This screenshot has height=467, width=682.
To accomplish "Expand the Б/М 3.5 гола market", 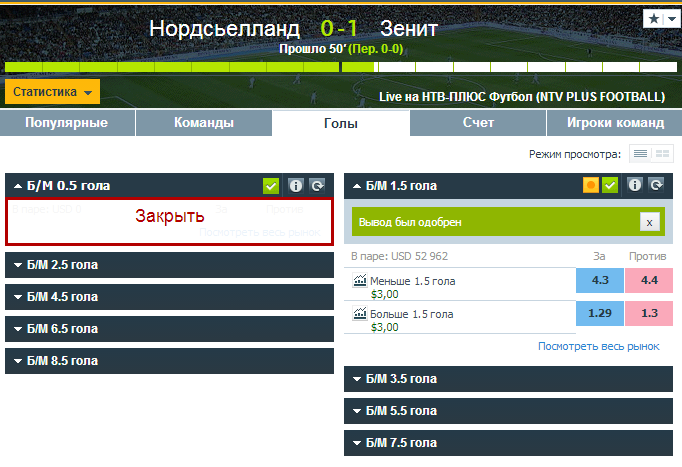I will [508, 379].
